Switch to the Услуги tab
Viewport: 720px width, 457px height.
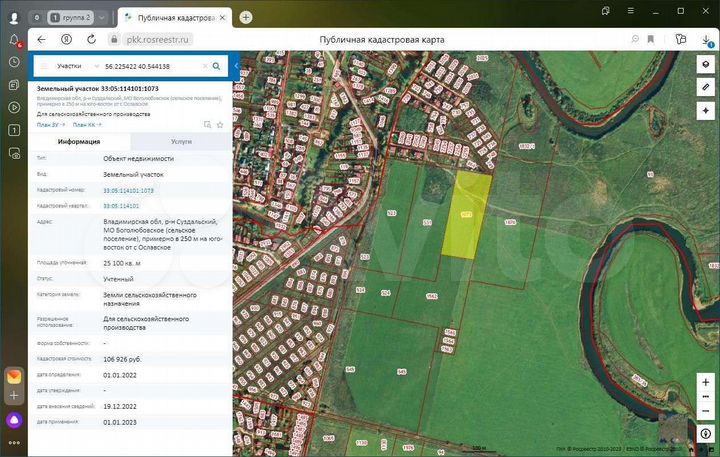tap(181, 142)
